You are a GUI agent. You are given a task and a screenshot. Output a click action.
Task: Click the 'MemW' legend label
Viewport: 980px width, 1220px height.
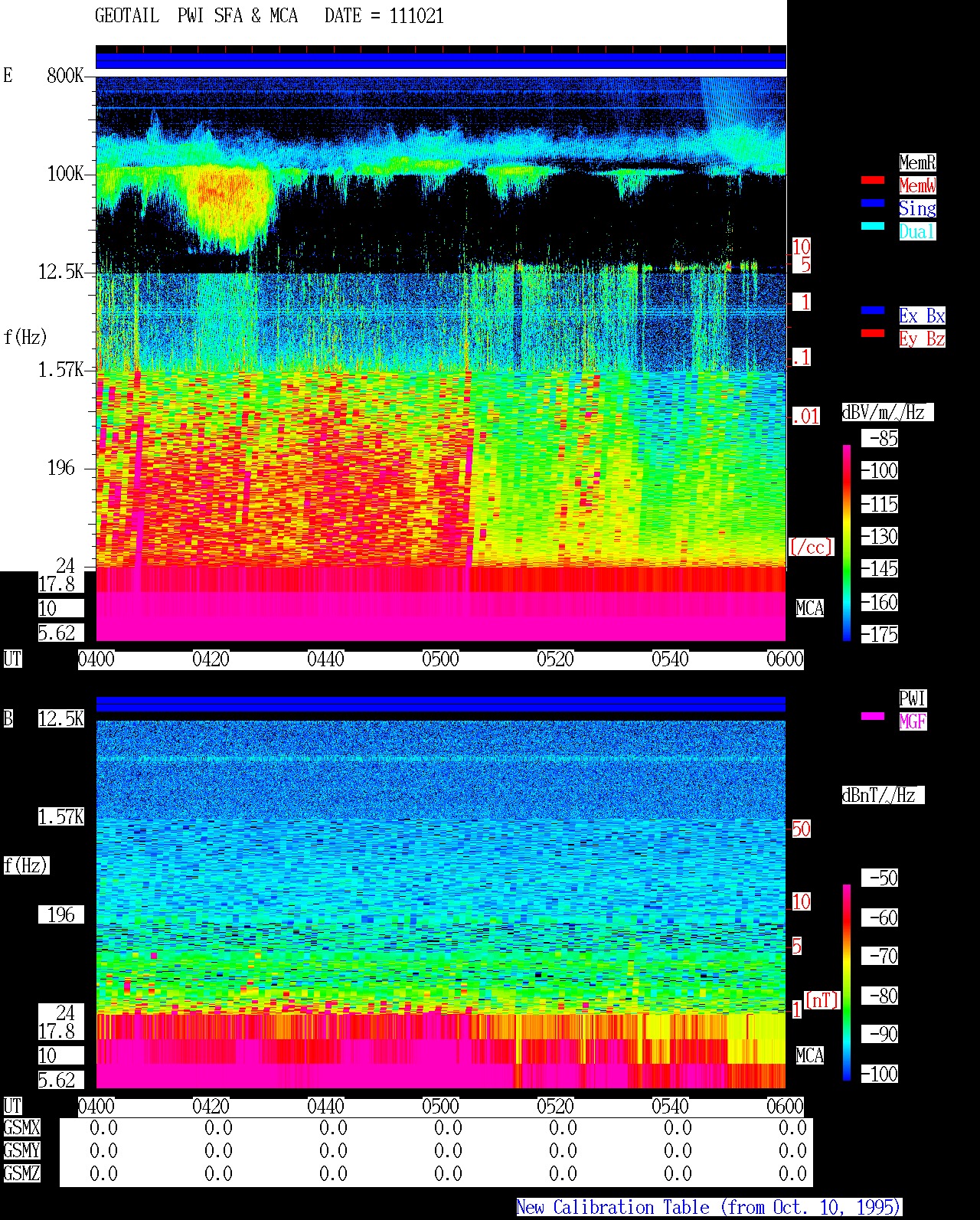pyautogui.click(x=917, y=185)
